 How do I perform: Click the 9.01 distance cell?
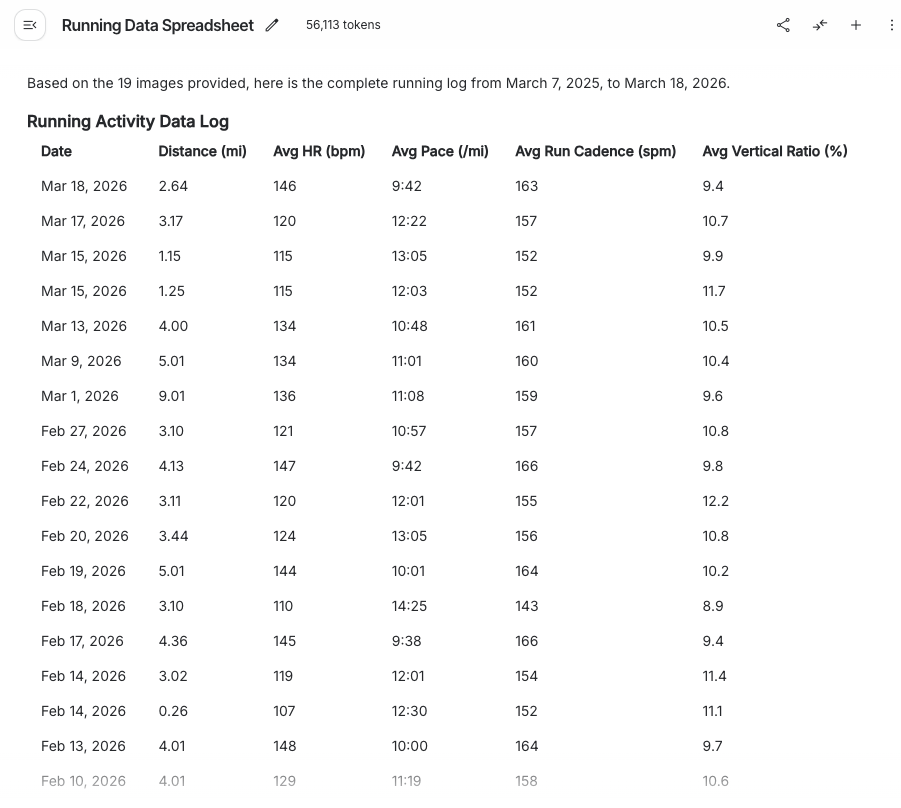point(173,396)
